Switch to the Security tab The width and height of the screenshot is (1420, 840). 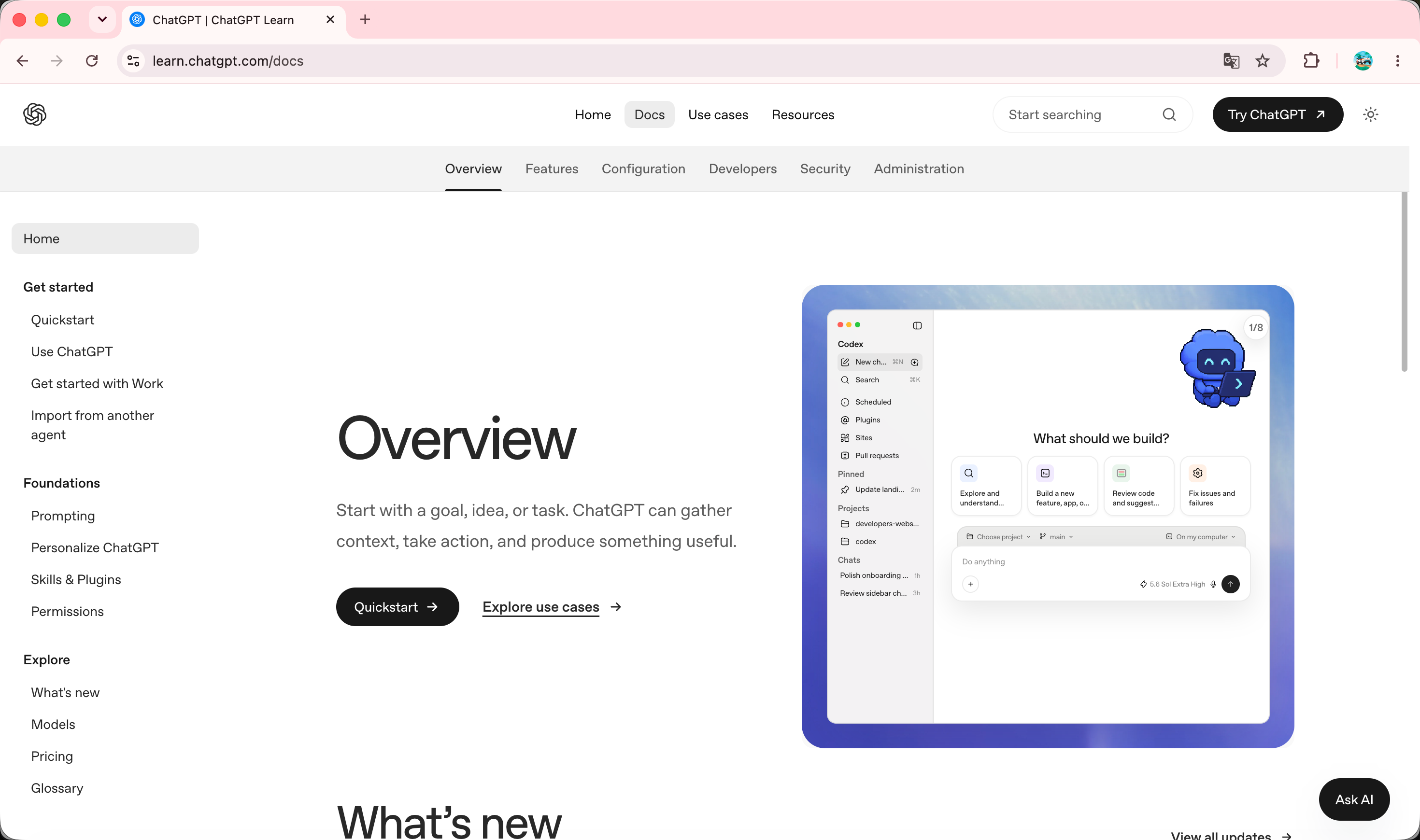(x=825, y=168)
